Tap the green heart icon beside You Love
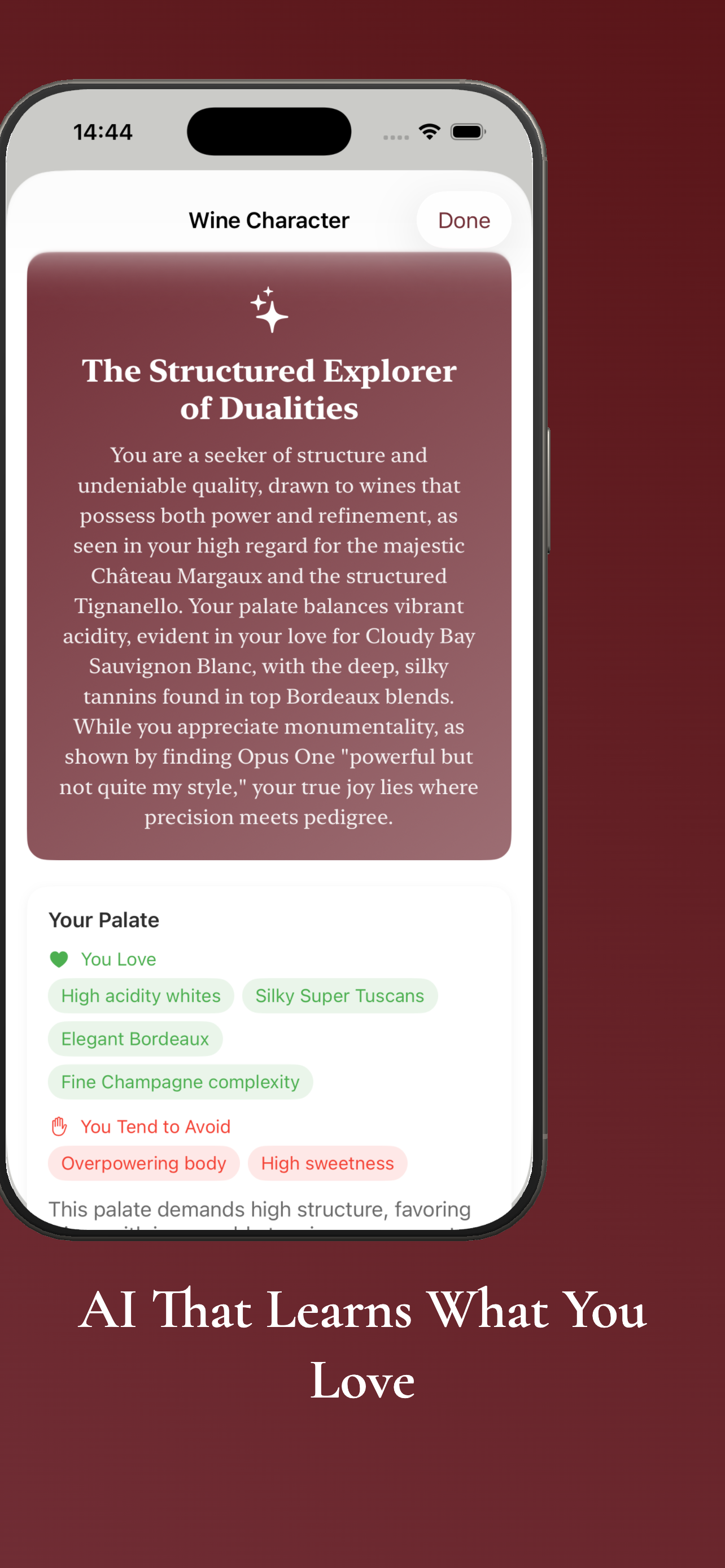 59,958
